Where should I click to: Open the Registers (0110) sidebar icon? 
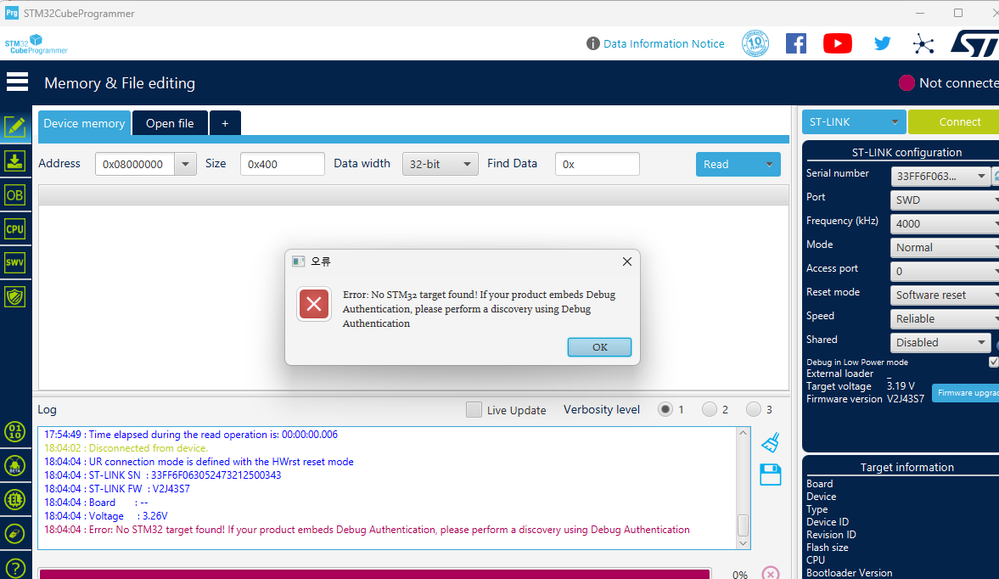(x=15, y=432)
